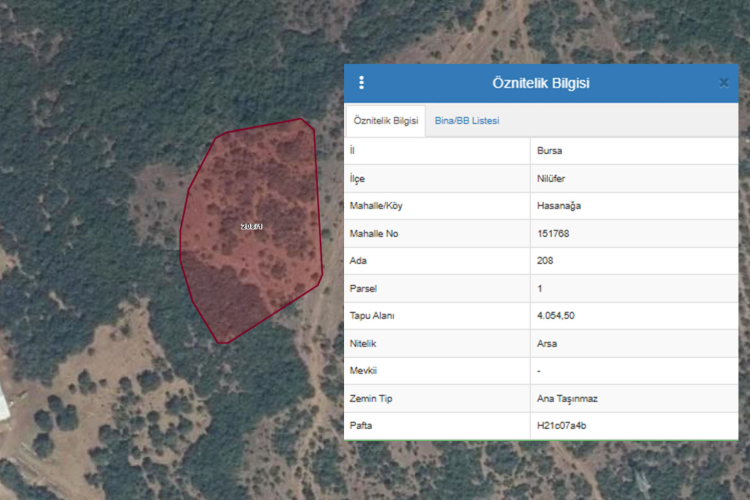The image size is (750, 500).
Task: Switch to the Bina/BB Listesi tab
Action: (x=467, y=121)
